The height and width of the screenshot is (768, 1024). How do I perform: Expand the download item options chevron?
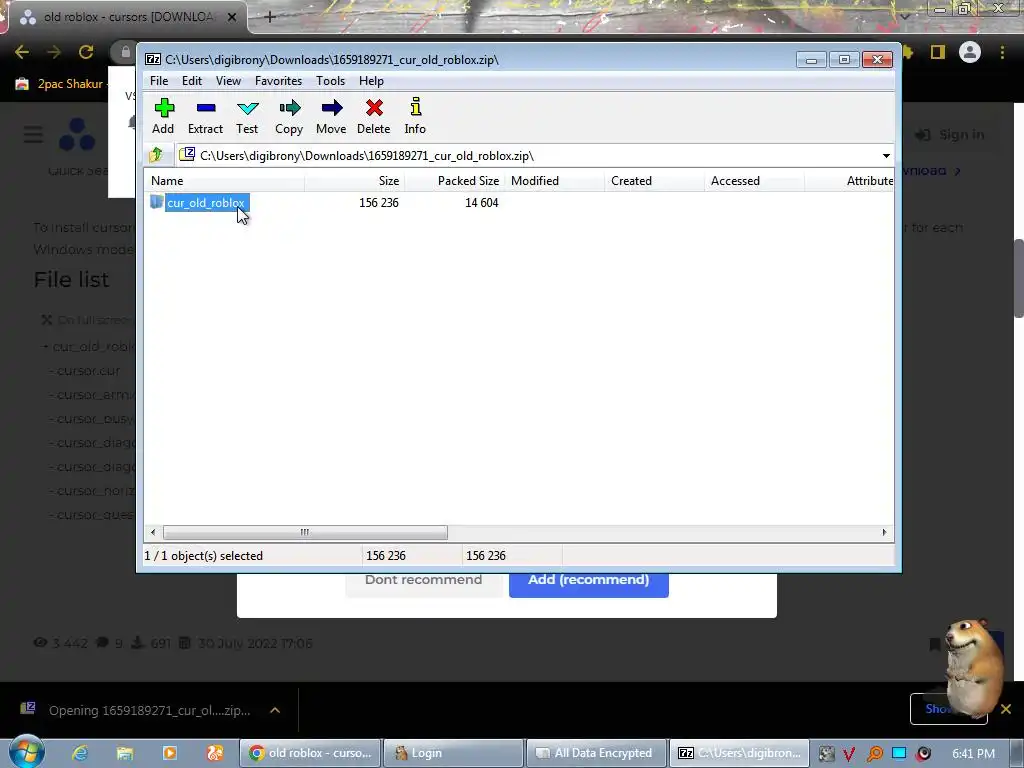[275, 711]
